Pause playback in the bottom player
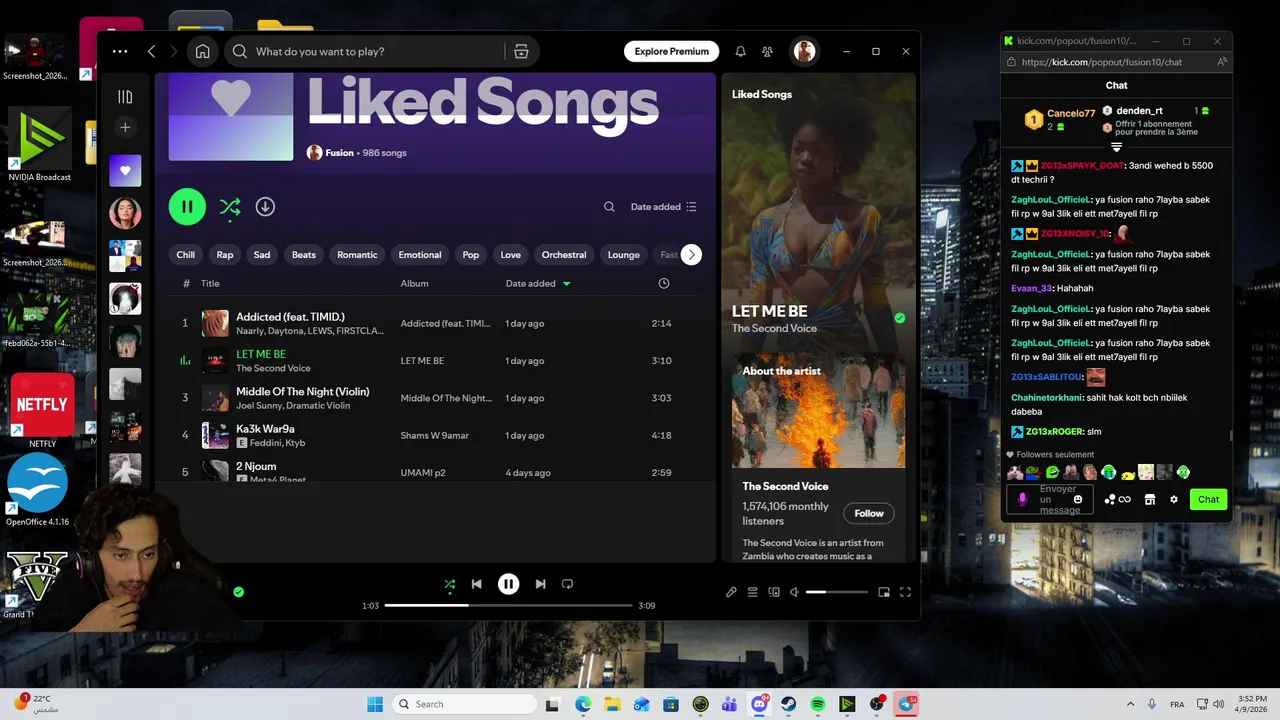 click(508, 584)
